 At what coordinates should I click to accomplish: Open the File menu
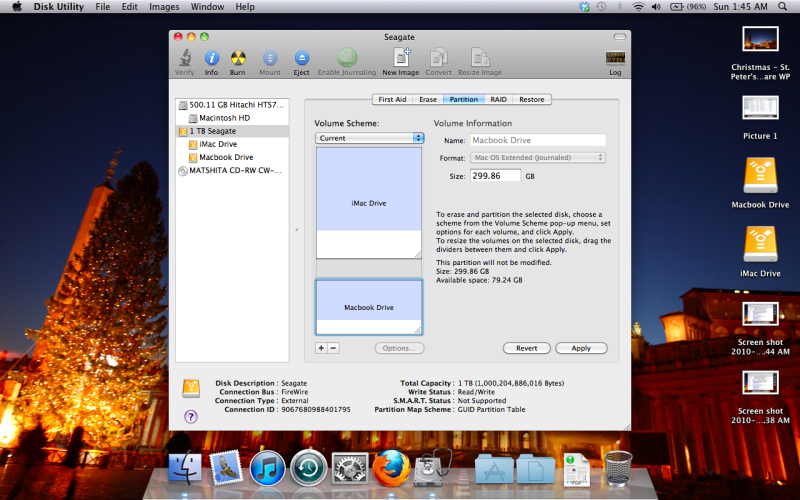[103, 7]
